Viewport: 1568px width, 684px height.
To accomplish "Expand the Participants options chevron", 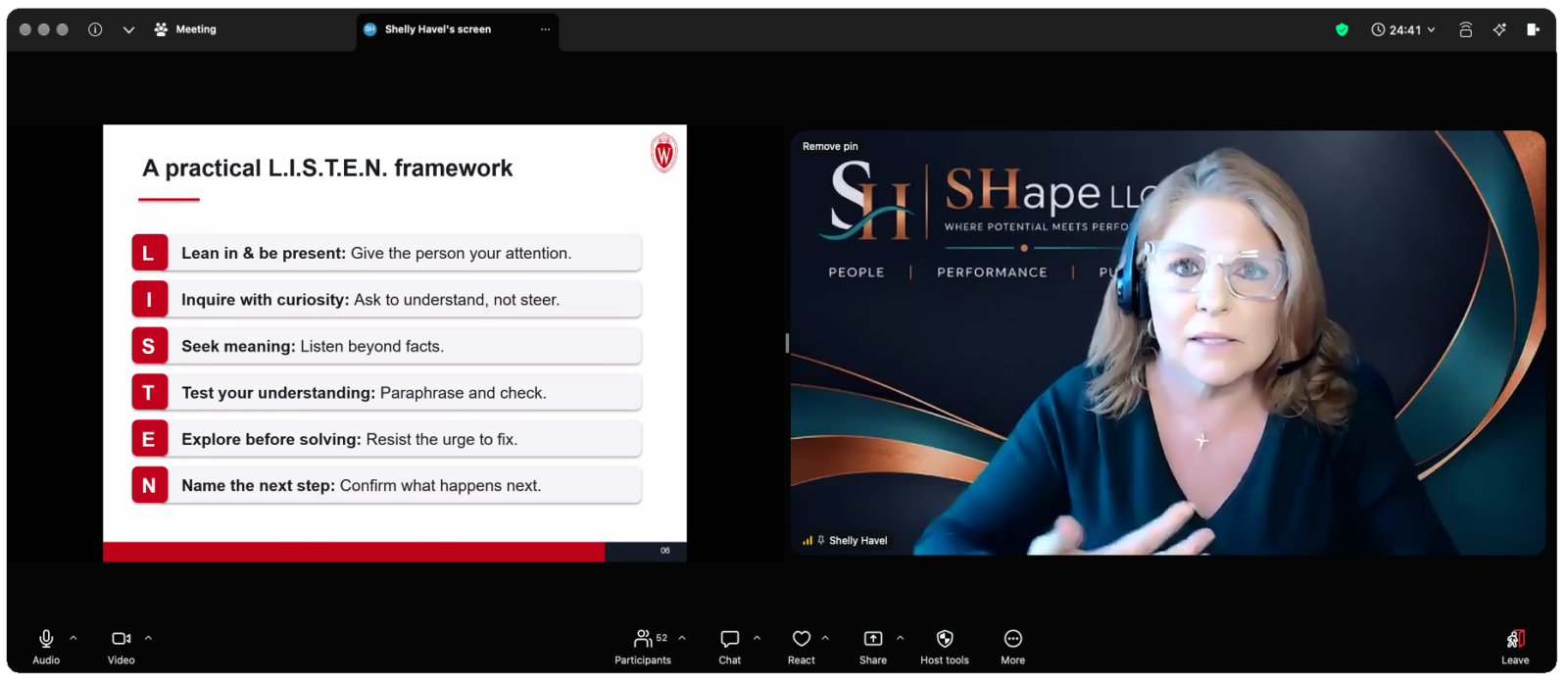I will (682, 638).
